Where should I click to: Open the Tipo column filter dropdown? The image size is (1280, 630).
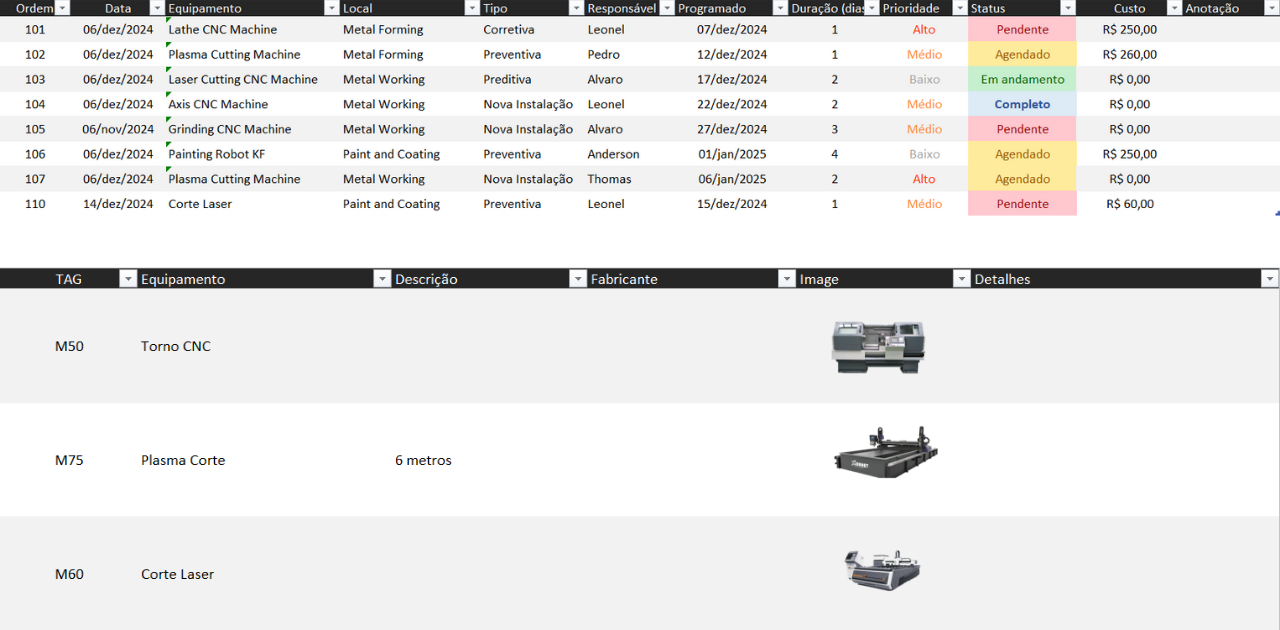(576, 8)
